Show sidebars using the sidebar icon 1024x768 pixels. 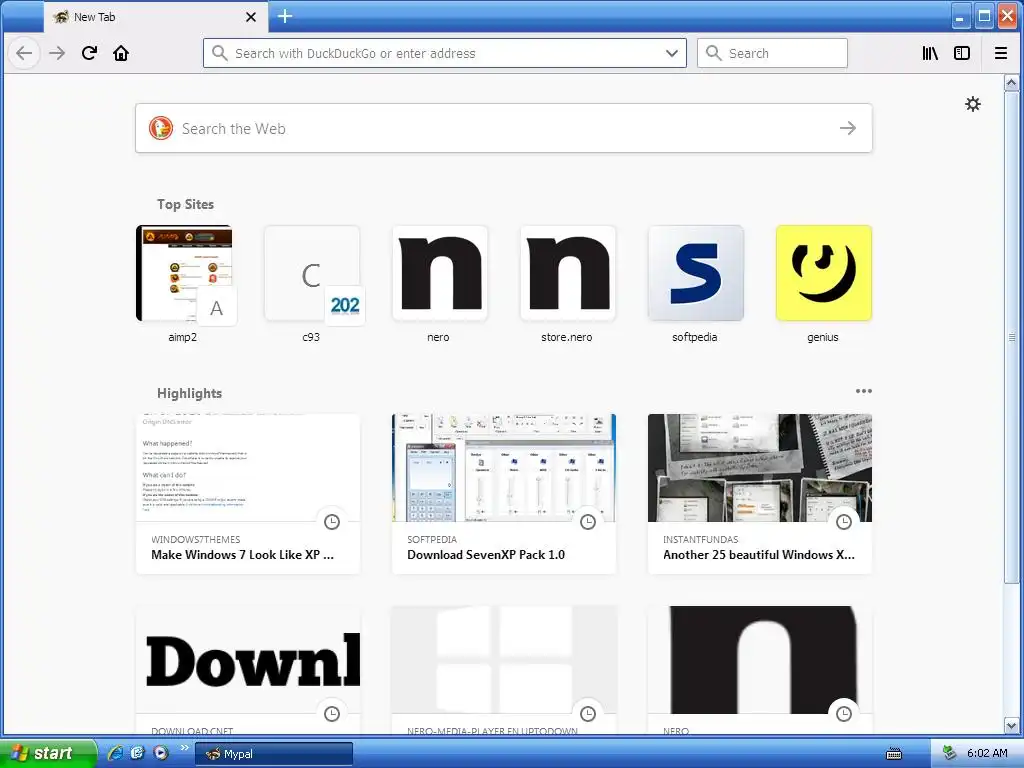962,53
